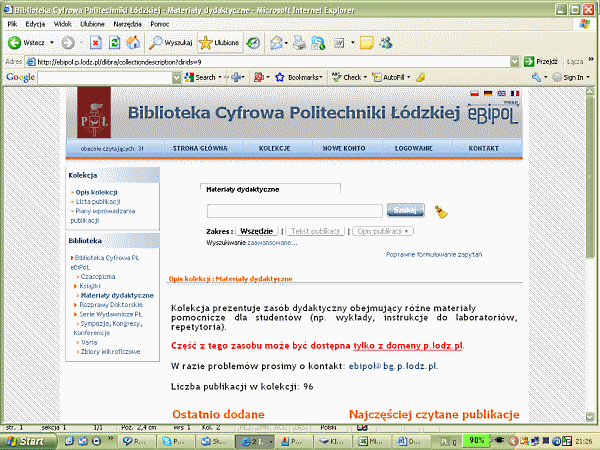Open NOWE KONTO navigation tab
The image size is (600, 450).
344,148
